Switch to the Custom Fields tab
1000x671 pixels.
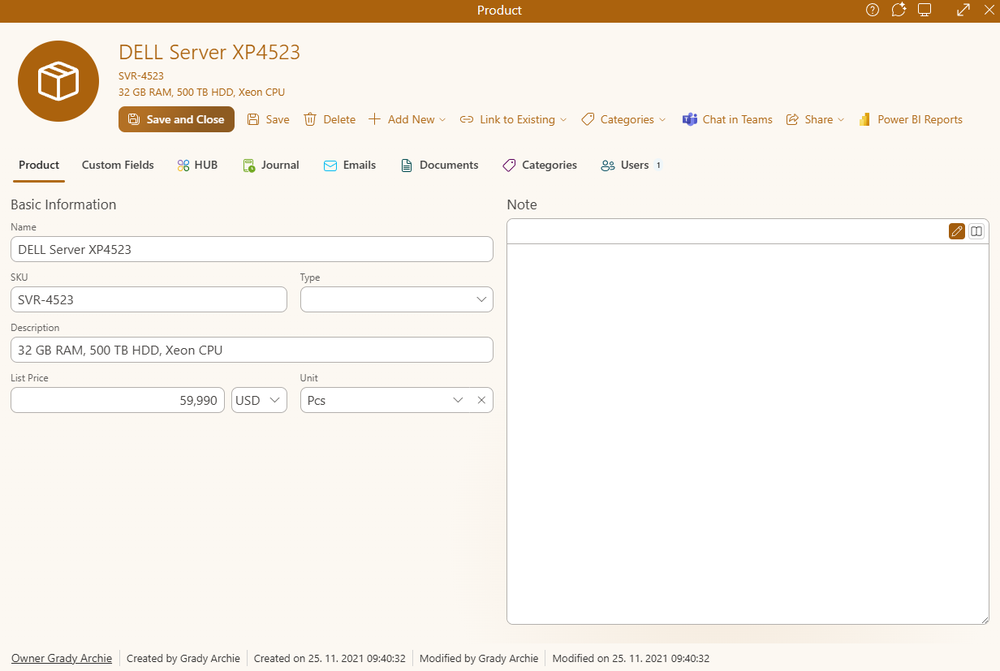click(x=118, y=165)
